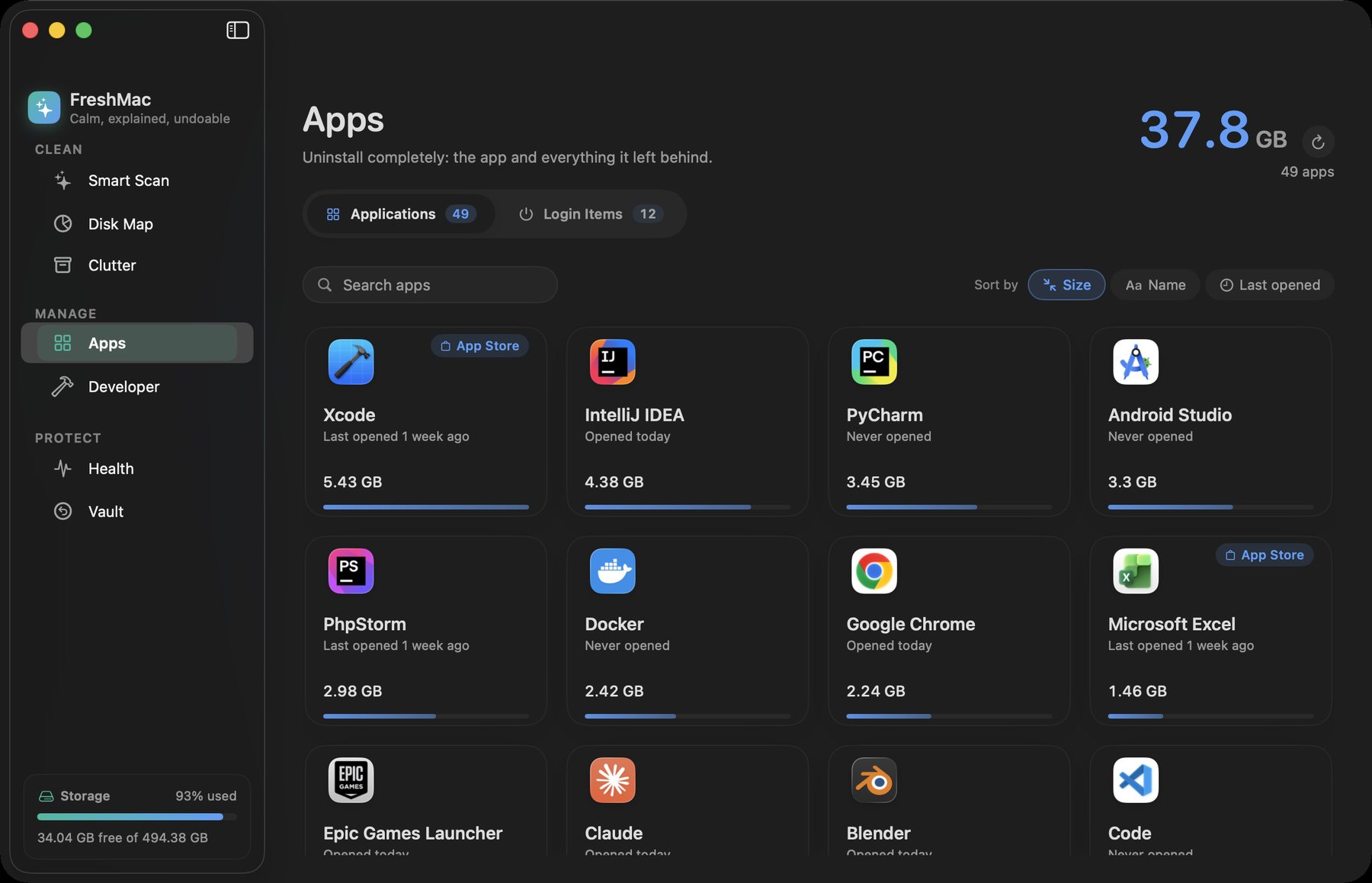1372x883 pixels.
Task: Click the Google Chrome 2.24 GB text
Action: [x=876, y=691]
